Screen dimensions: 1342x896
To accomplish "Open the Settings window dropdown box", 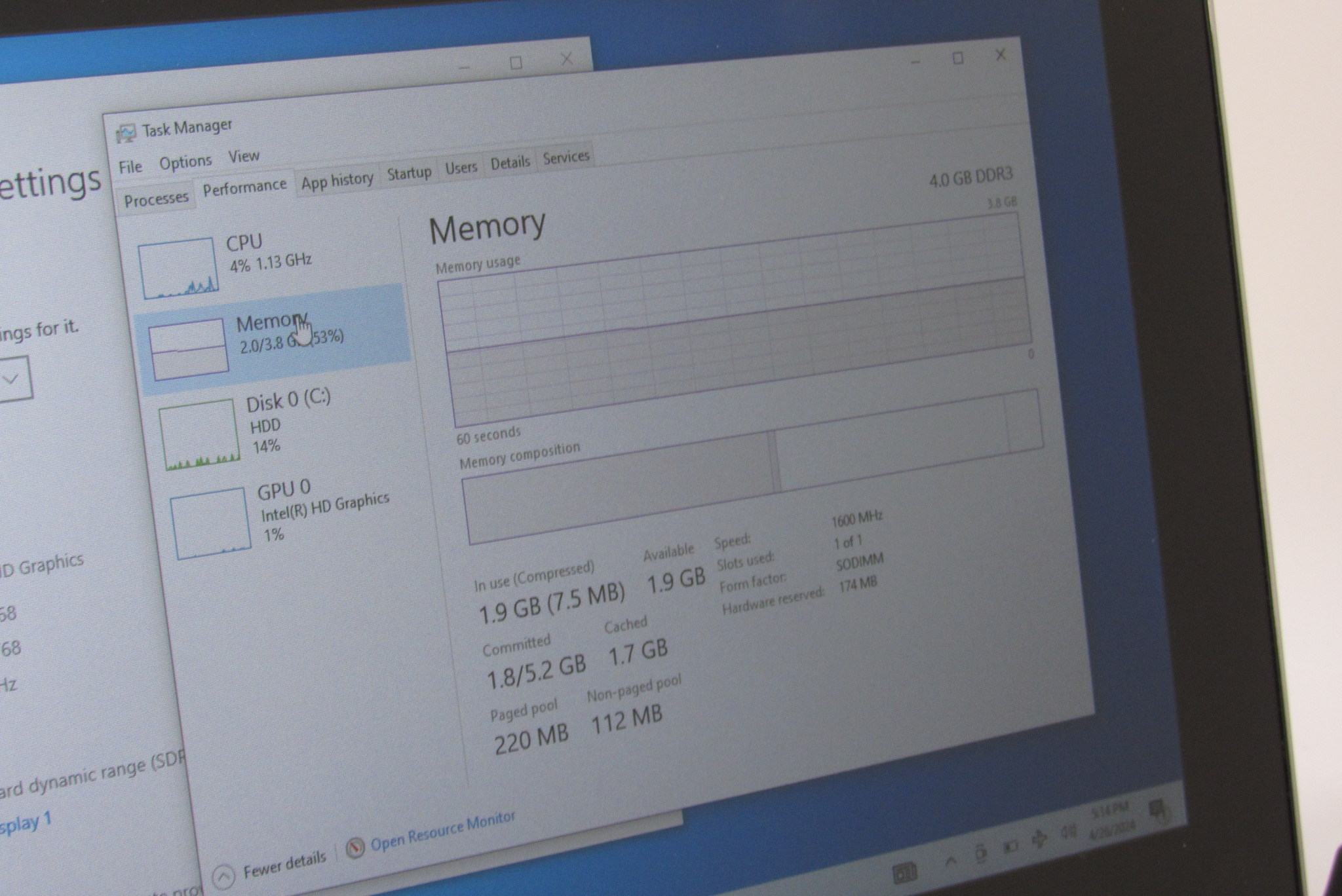I will click(x=13, y=379).
